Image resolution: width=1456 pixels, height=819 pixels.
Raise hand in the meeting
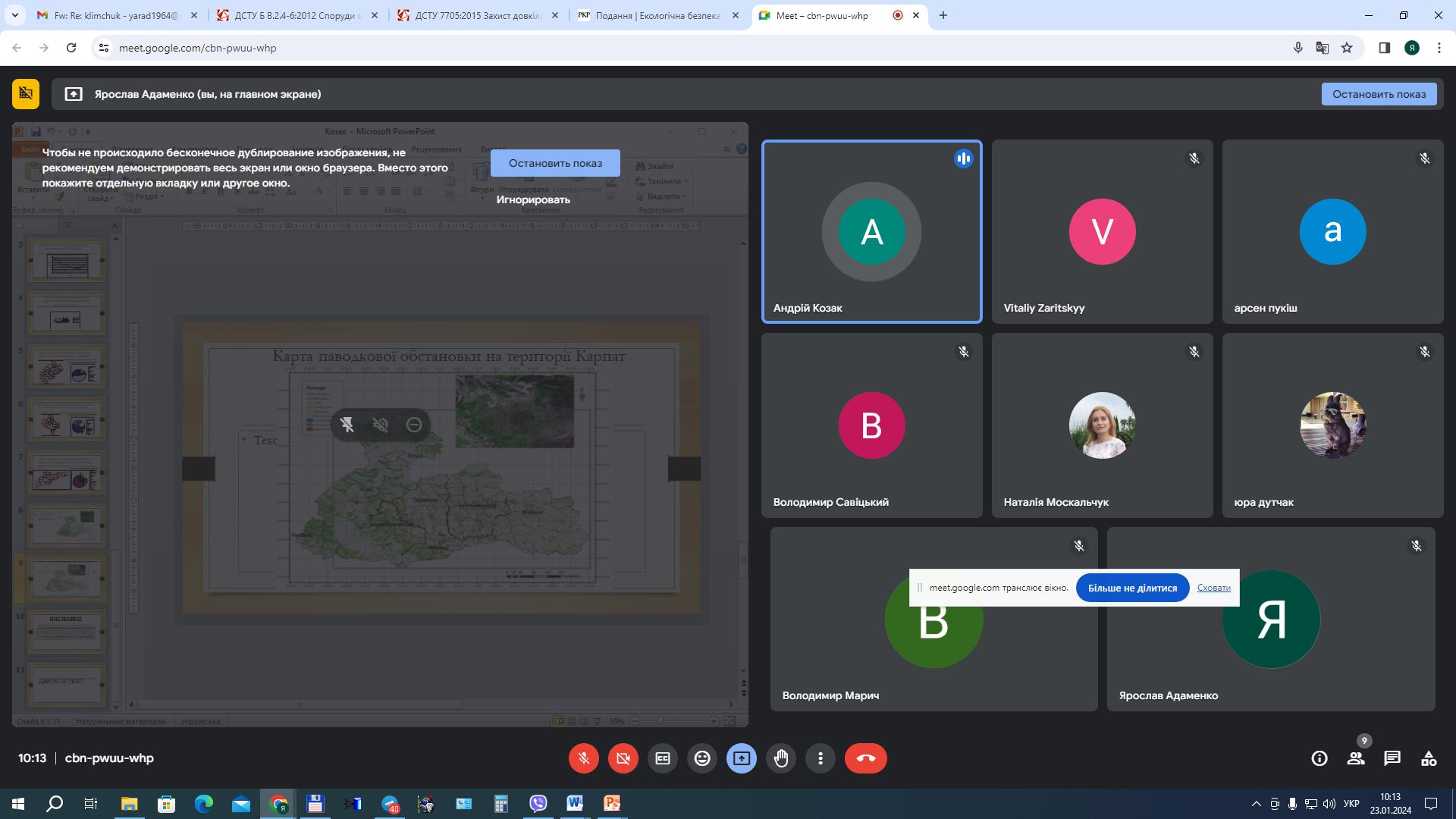pos(781,758)
